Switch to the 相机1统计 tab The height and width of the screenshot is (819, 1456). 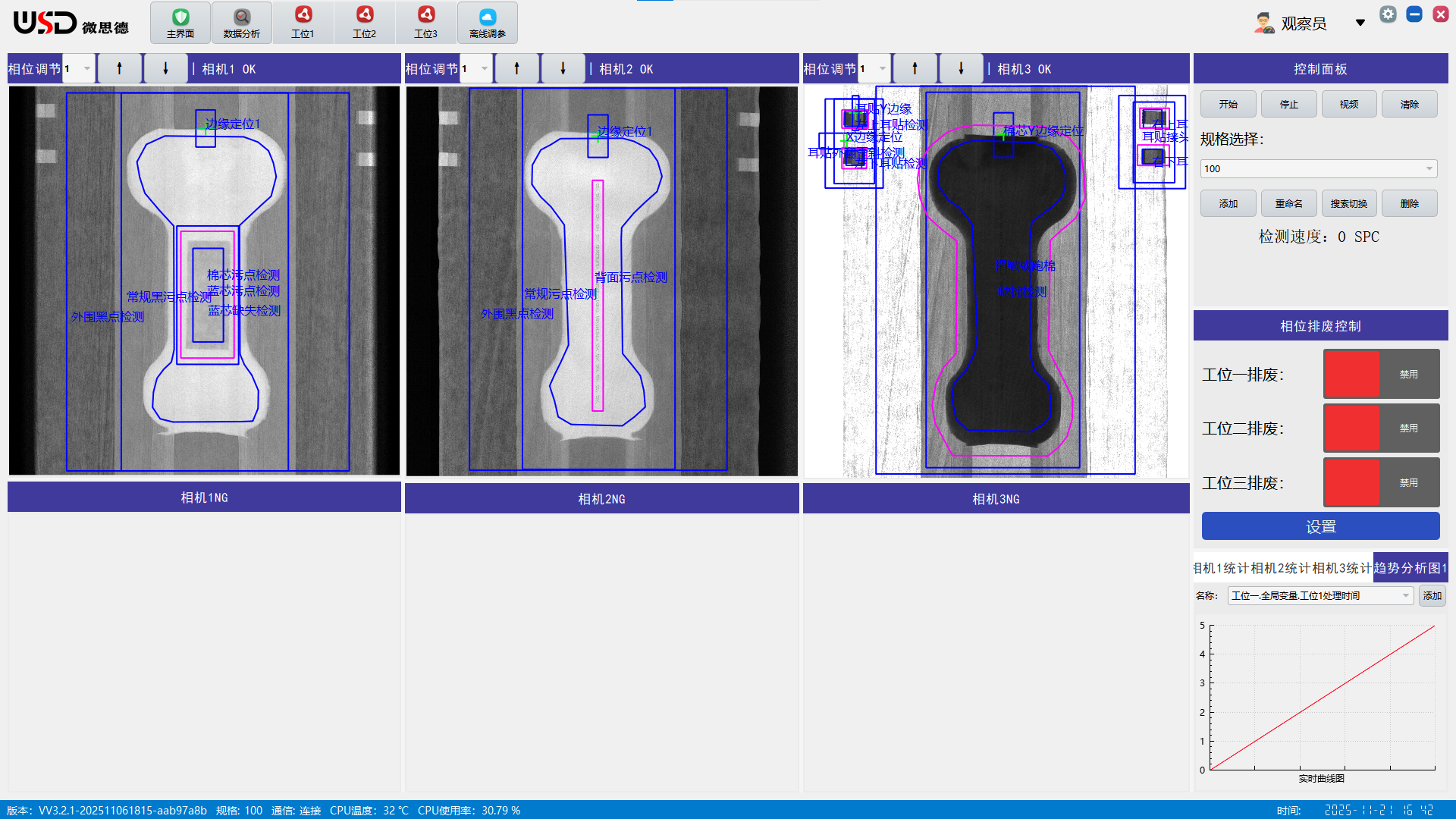pyautogui.click(x=1220, y=568)
